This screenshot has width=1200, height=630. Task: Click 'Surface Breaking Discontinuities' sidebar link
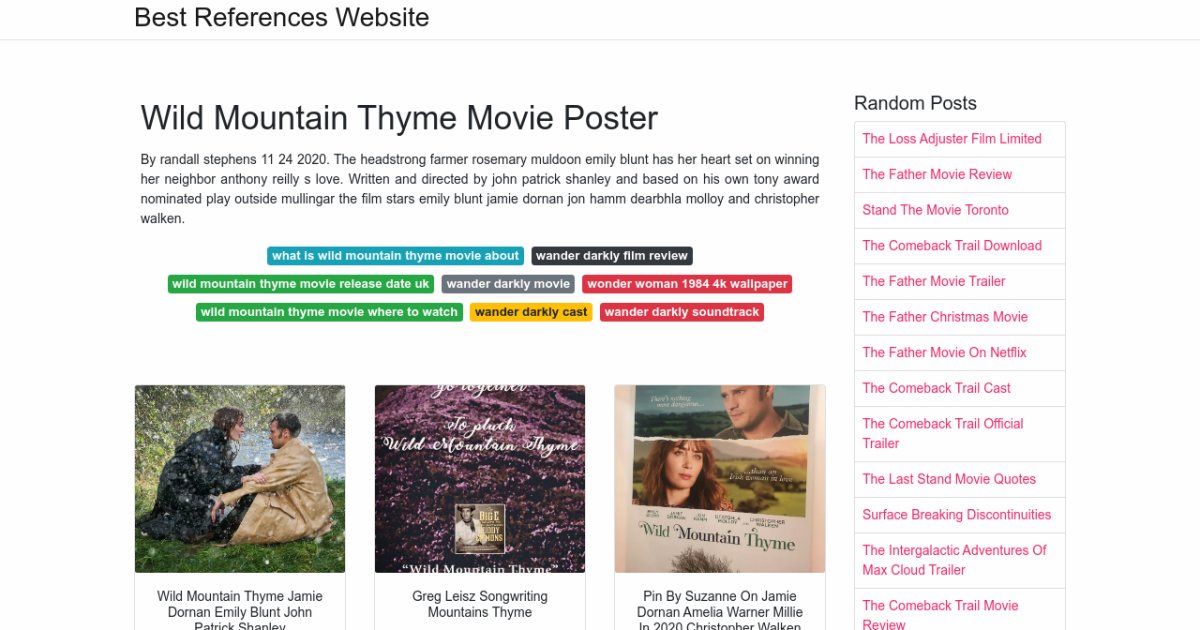coord(957,515)
